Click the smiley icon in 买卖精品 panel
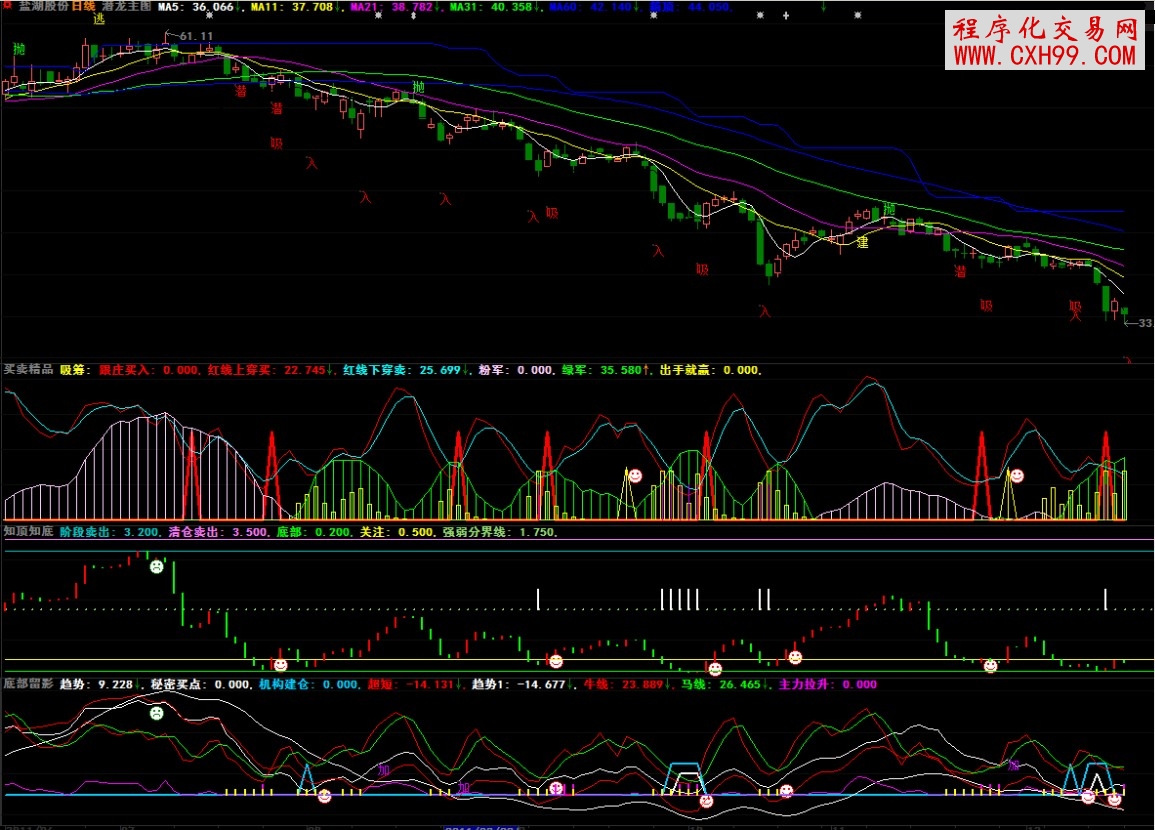Screen dimensions: 1155x830 pyautogui.click(x=632, y=474)
